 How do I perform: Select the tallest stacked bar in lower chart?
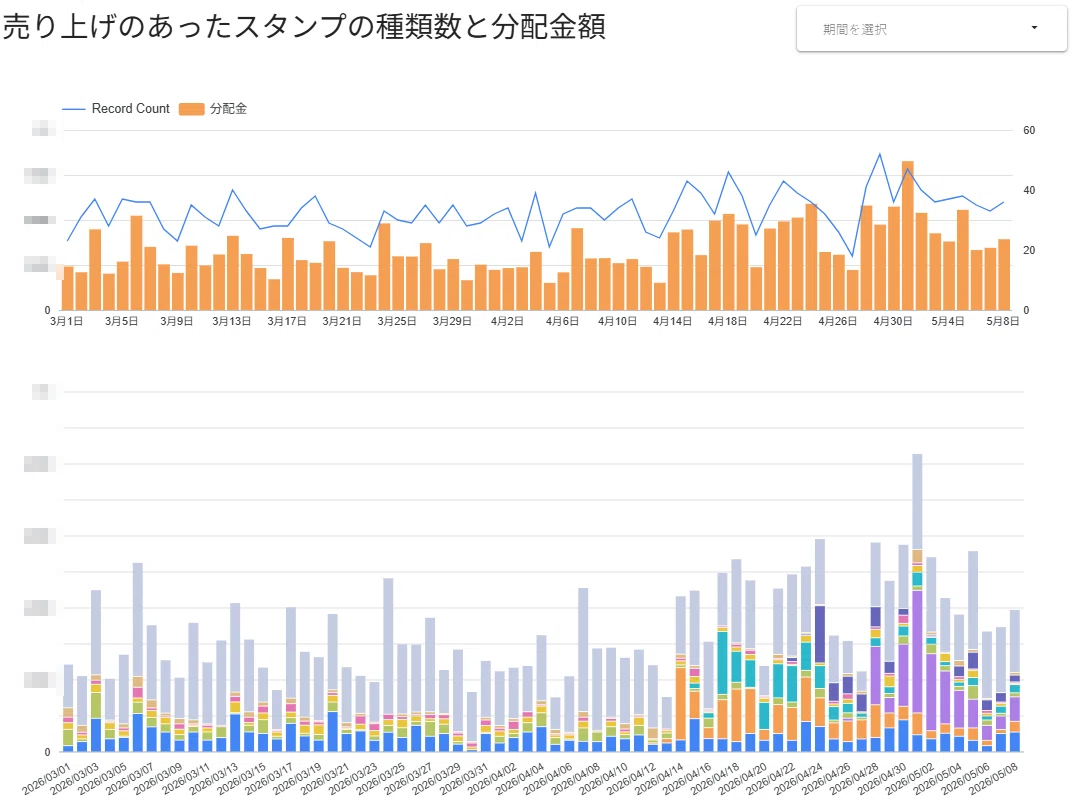(x=917, y=602)
